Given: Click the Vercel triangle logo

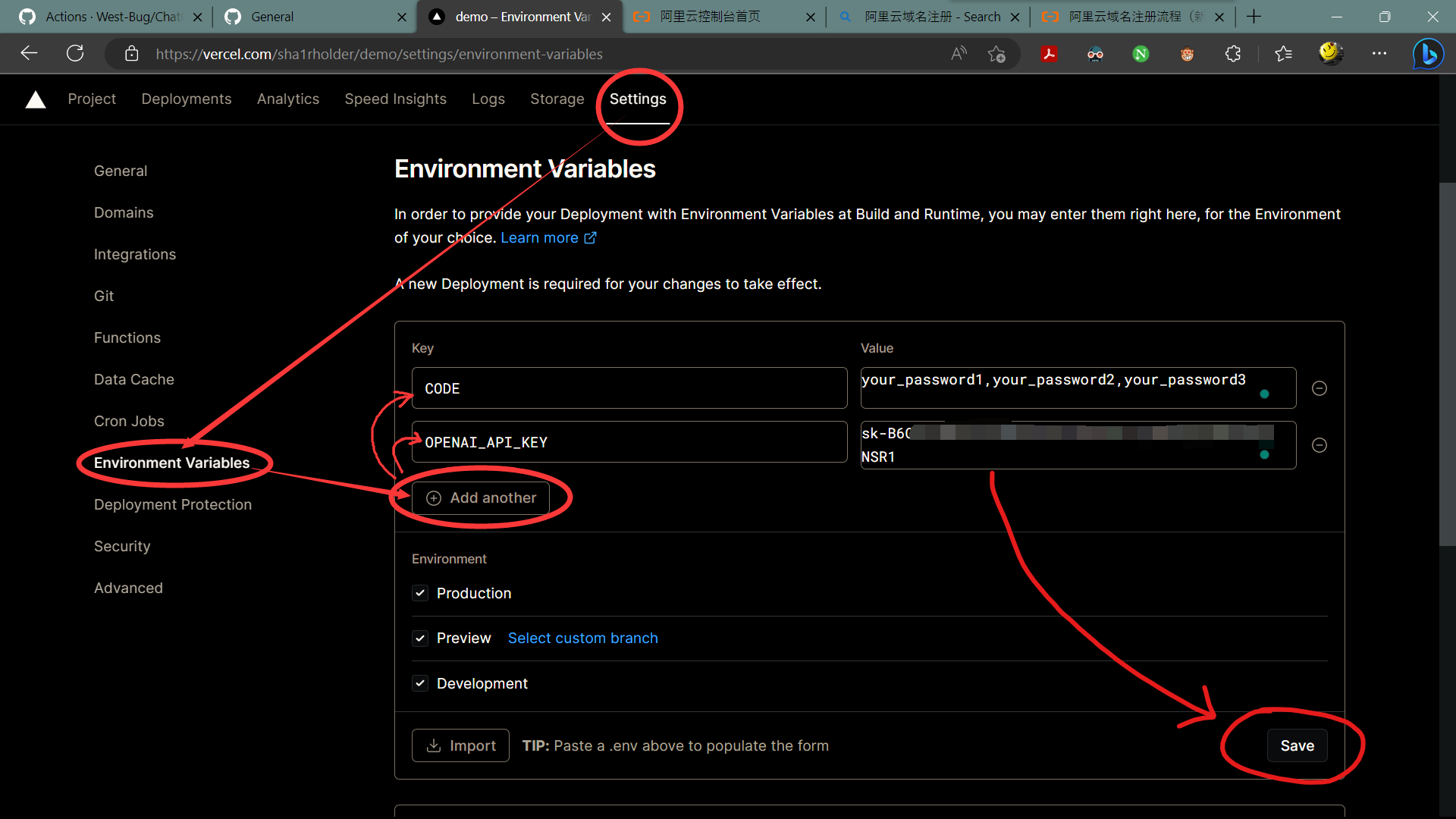Looking at the screenshot, I should coord(36,99).
